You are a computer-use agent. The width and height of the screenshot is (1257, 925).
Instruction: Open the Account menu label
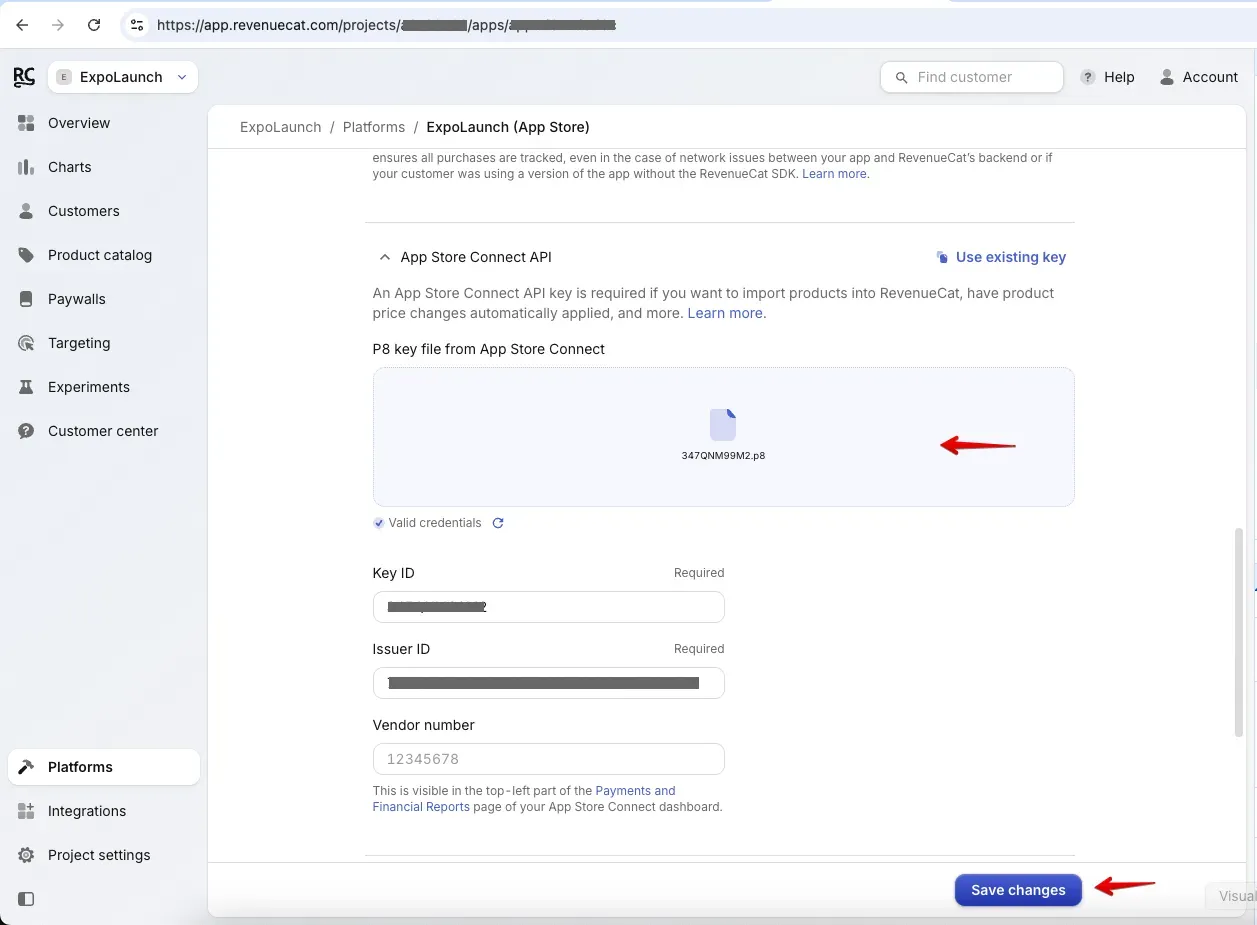1210,77
